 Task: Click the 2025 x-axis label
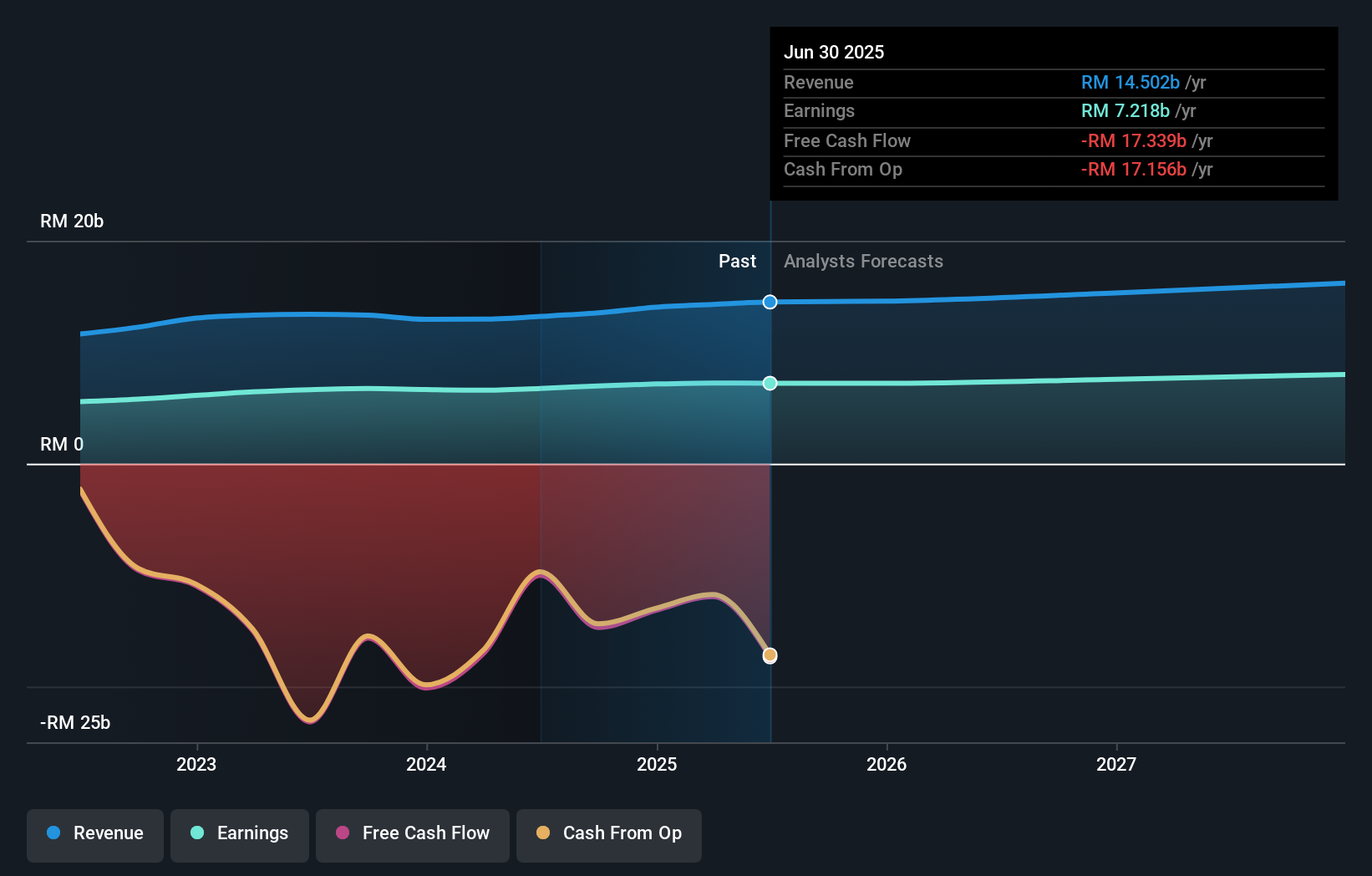(x=657, y=764)
